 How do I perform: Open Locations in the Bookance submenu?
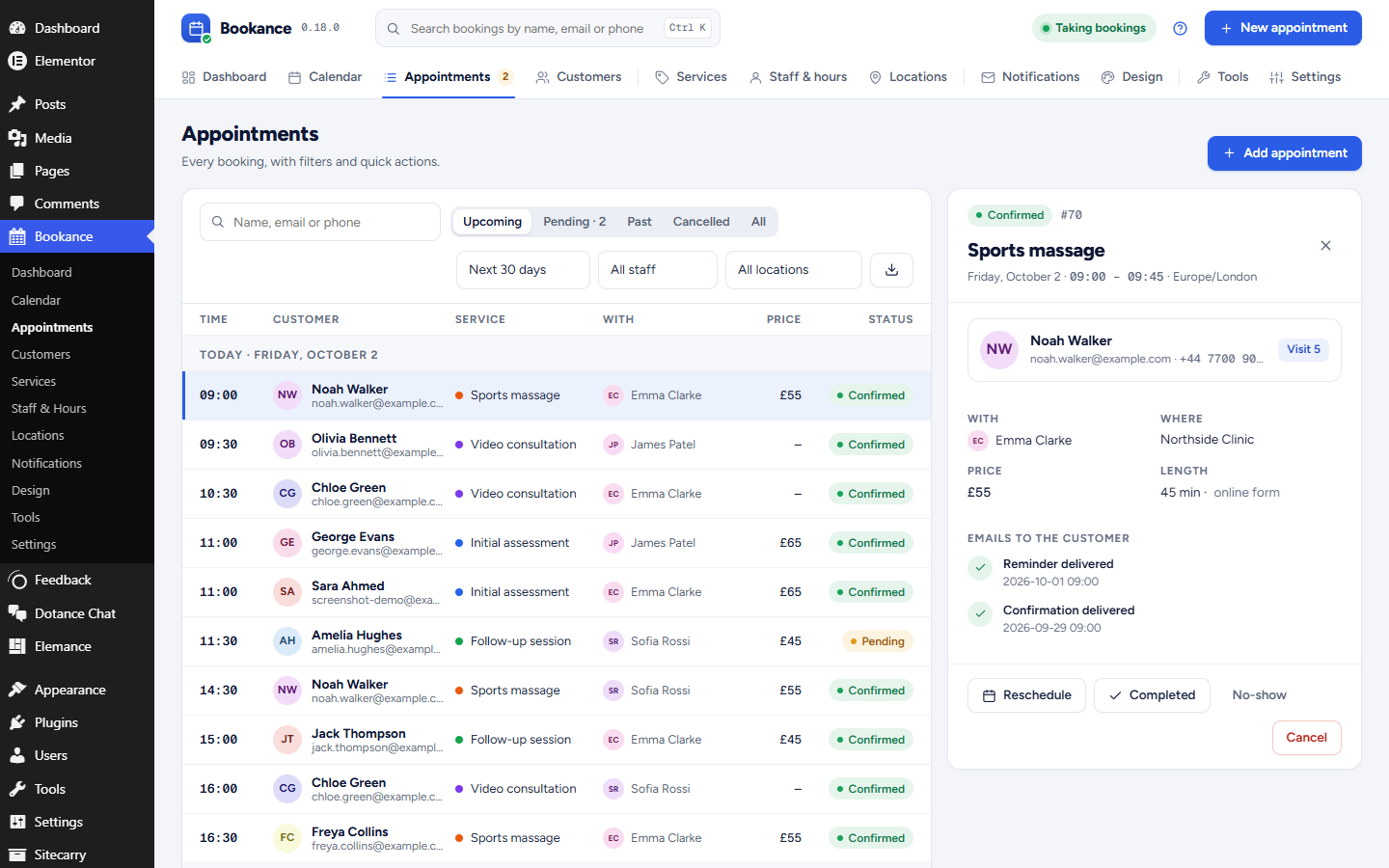point(38,436)
